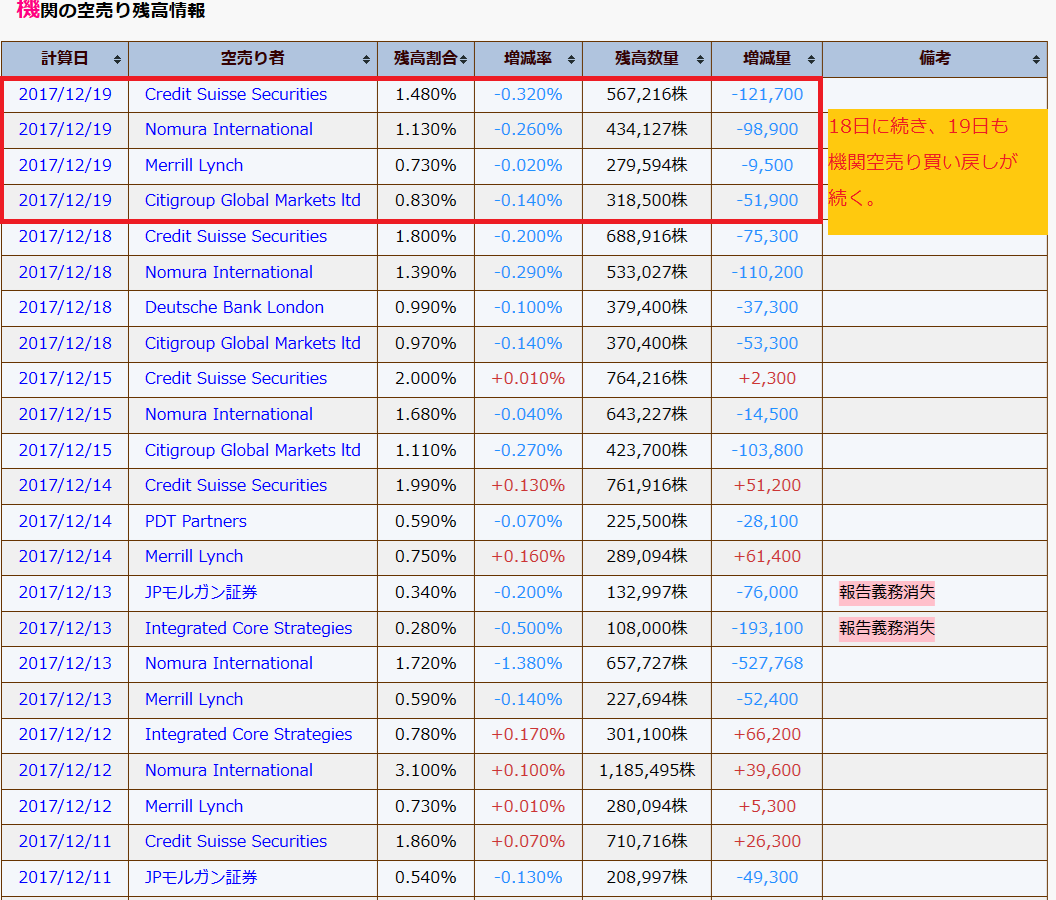Click the +0.170% change rate cell

pos(529,734)
